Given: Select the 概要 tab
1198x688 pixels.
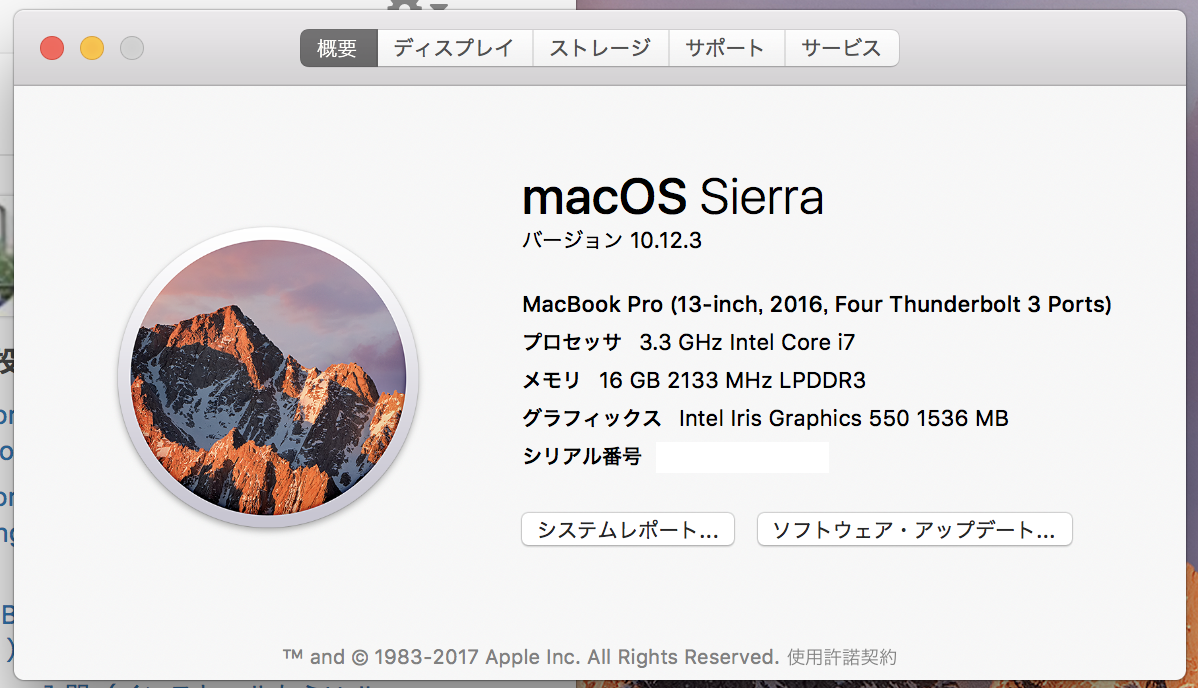Looking at the screenshot, I should point(338,48).
